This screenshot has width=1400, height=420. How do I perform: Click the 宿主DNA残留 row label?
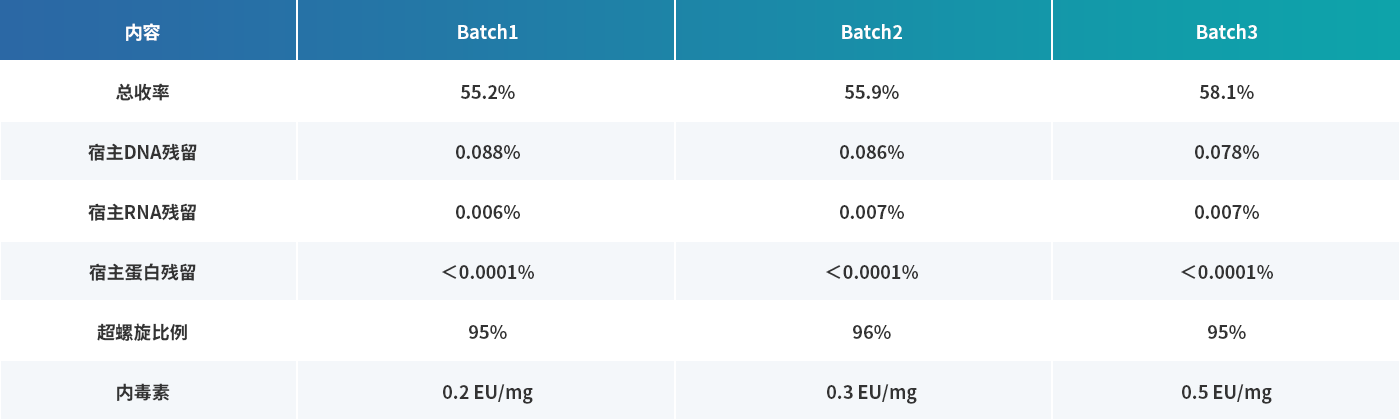142,152
